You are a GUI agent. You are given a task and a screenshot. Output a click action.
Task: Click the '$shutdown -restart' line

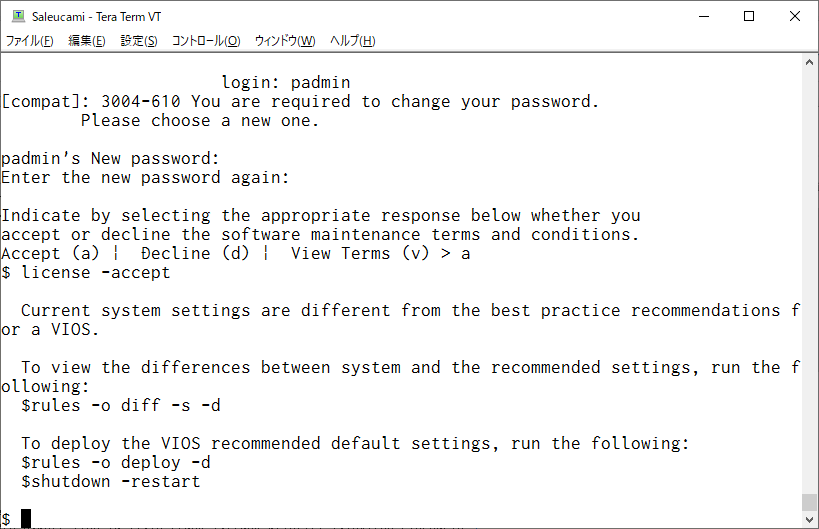(x=110, y=481)
